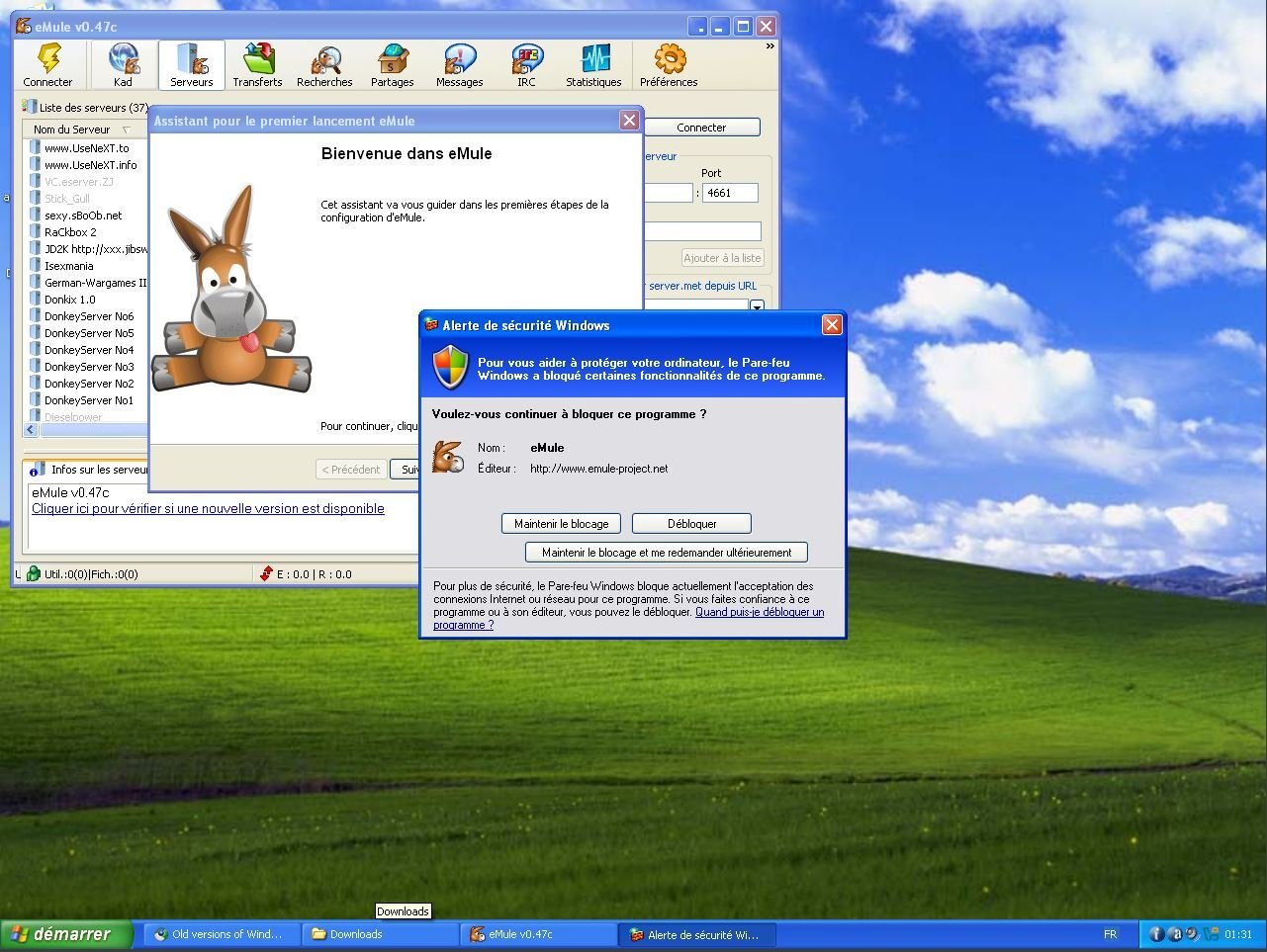Click the new version check link
The image size is (1267, 952).
click(208, 508)
